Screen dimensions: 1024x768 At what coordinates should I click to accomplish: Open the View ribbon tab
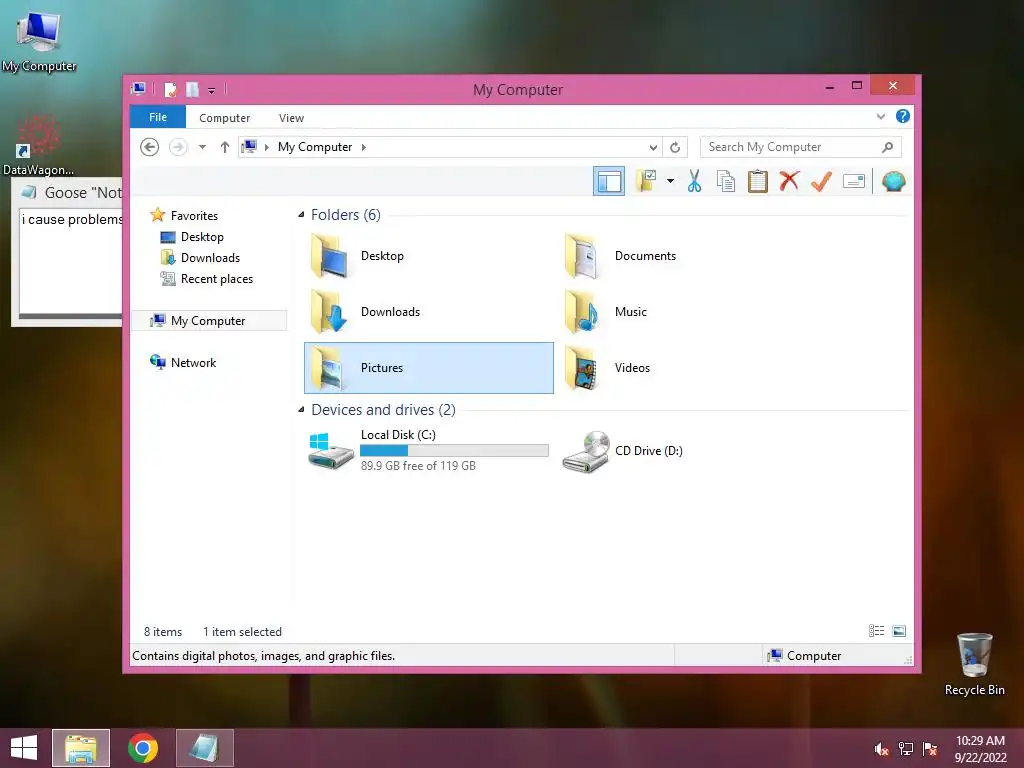291,118
